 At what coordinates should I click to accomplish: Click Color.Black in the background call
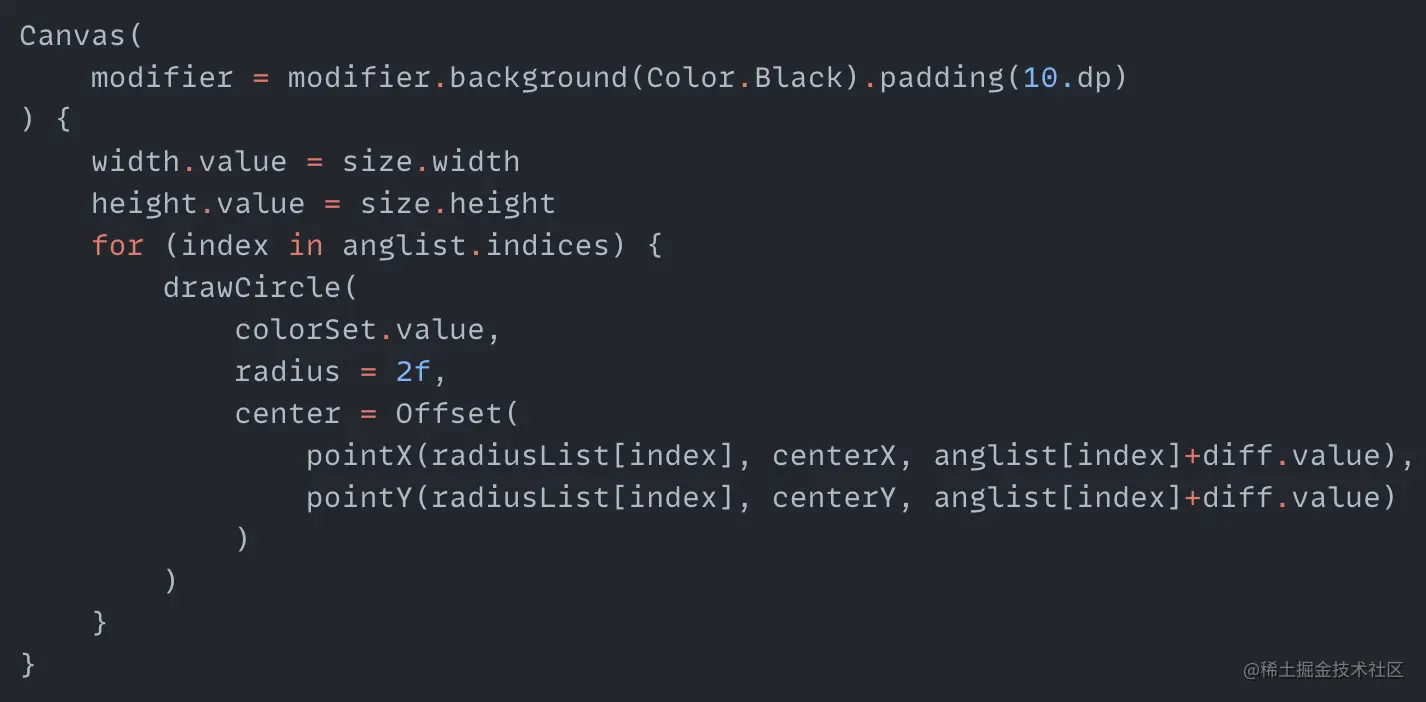tap(746, 77)
